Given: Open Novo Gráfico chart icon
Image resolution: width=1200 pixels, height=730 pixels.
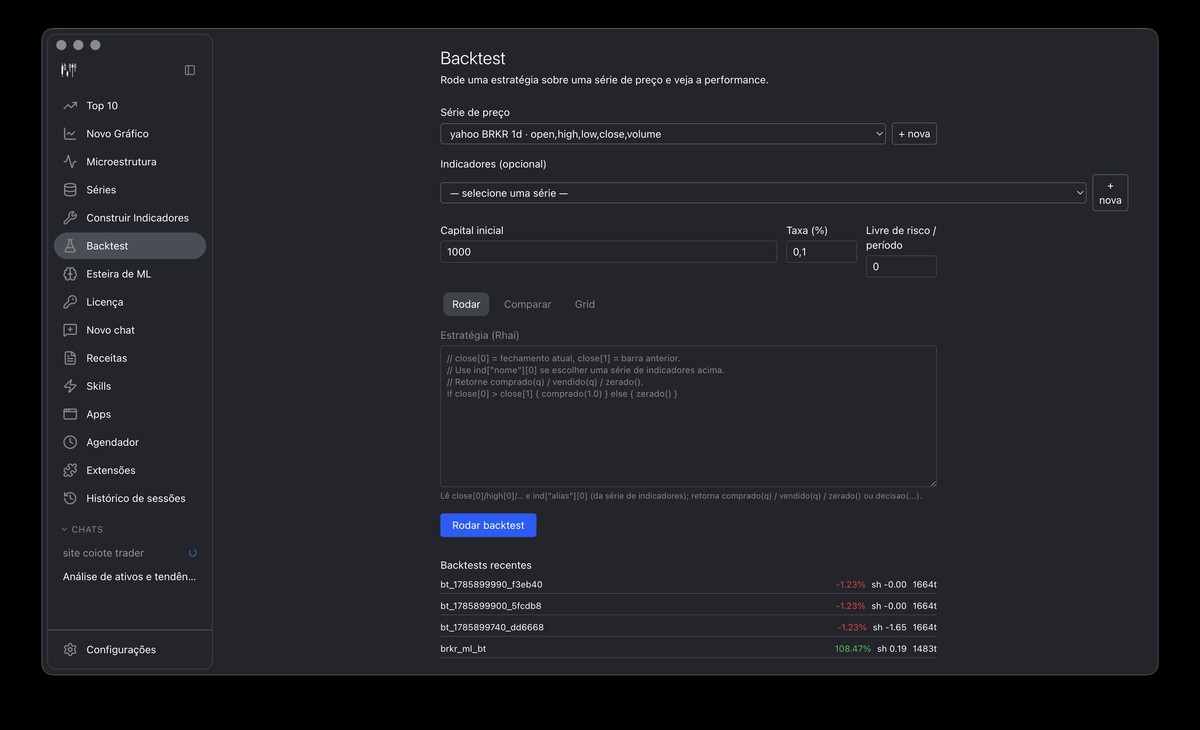Looking at the screenshot, I should point(70,134).
